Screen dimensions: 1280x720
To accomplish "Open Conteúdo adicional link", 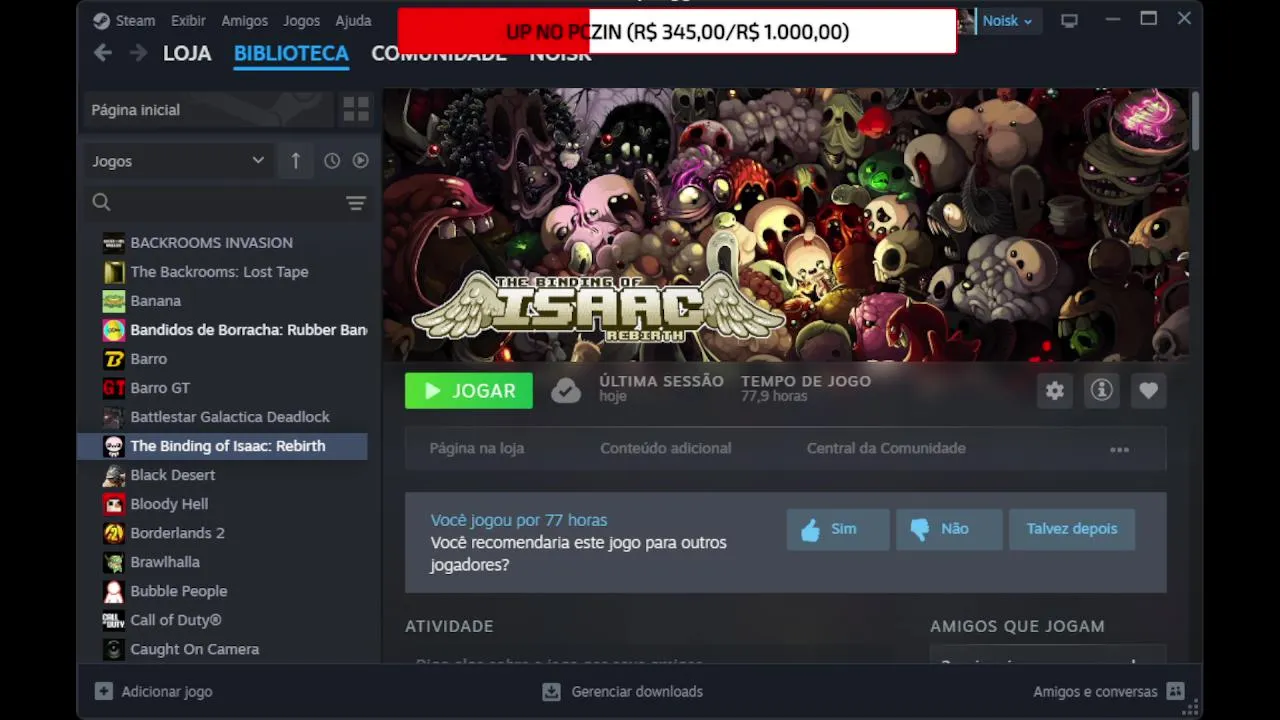I will click(666, 449).
